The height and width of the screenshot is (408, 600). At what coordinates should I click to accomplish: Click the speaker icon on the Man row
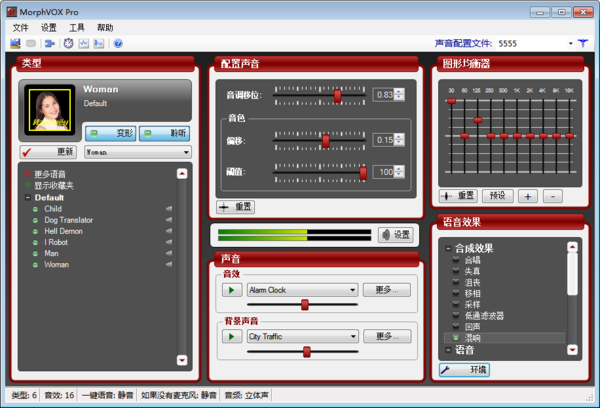[169, 253]
